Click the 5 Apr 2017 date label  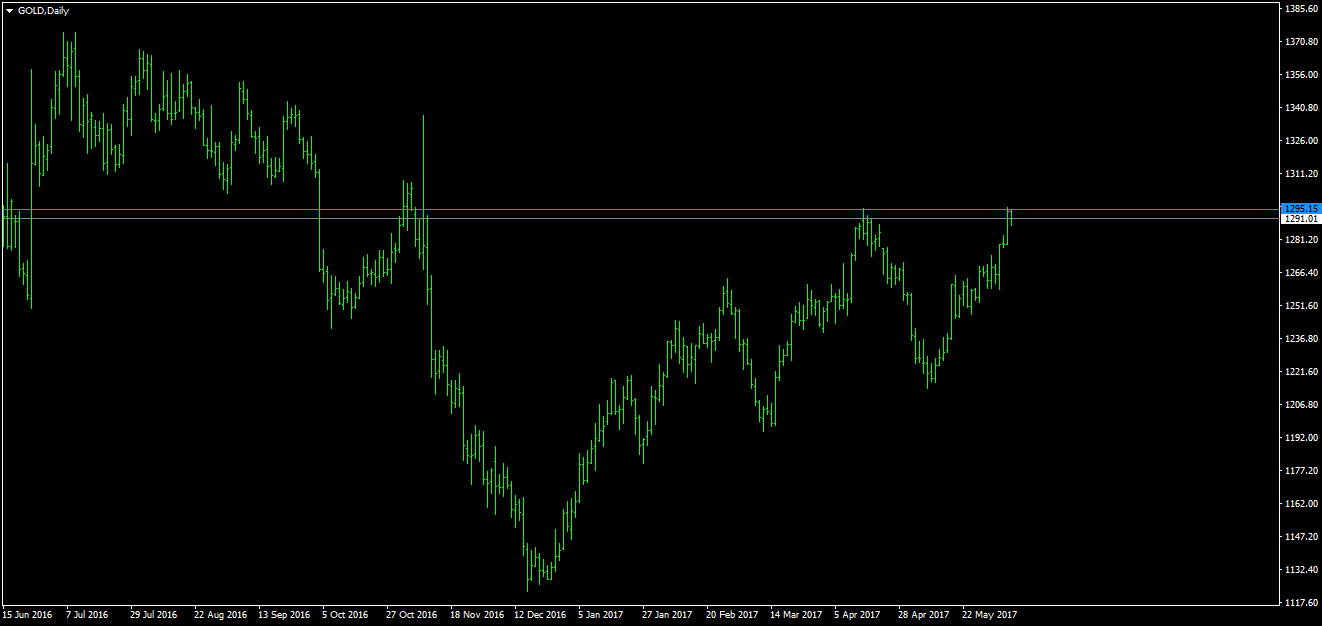pyautogui.click(x=857, y=615)
